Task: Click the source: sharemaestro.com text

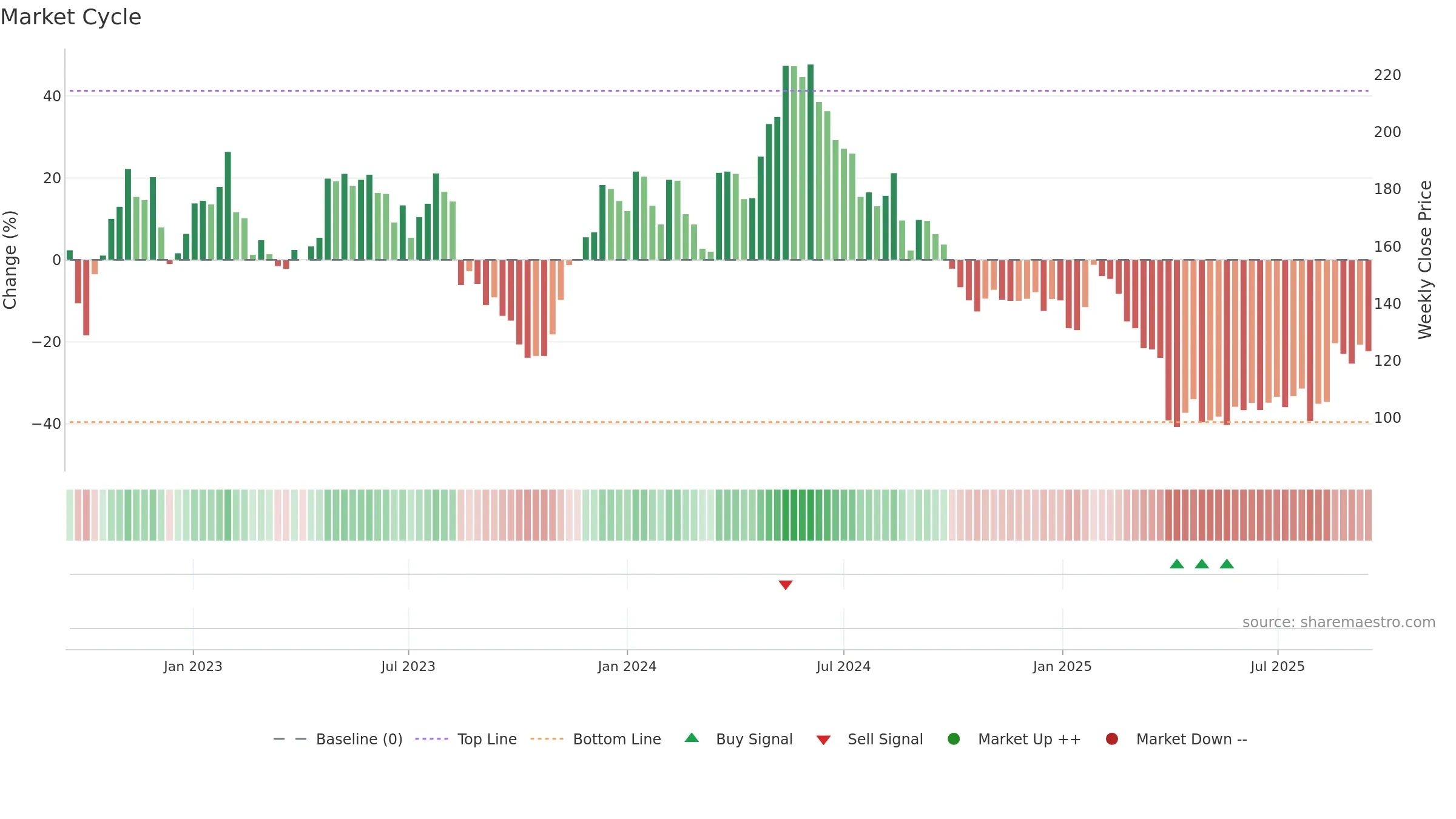Action: pyautogui.click(x=1339, y=622)
